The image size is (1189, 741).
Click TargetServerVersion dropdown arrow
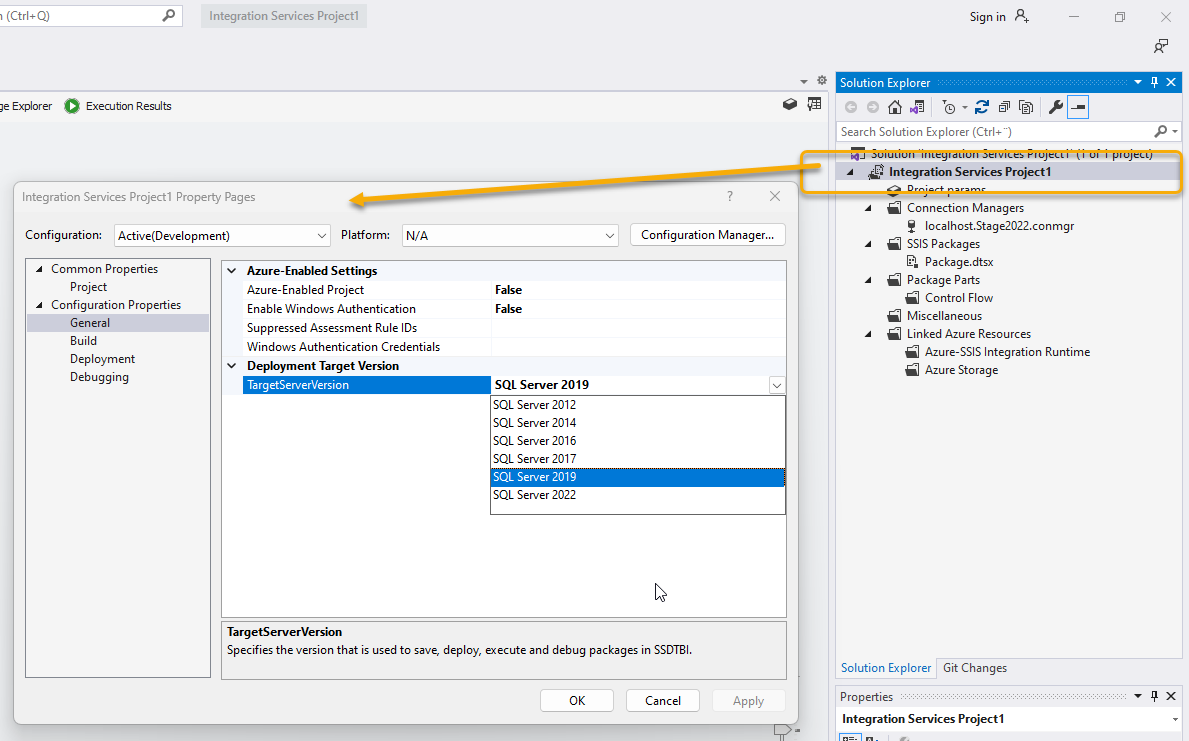[x=776, y=385]
